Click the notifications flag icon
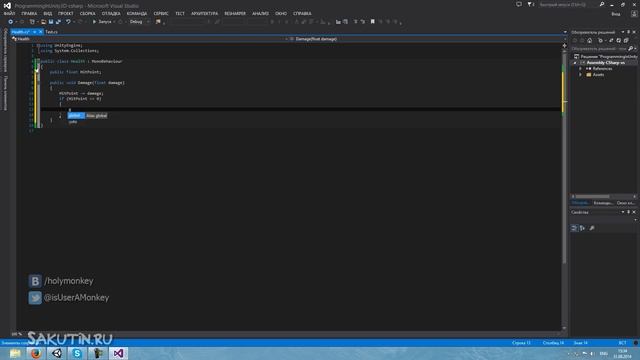This screenshot has width=640, height=360. pyautogui.click(x=530, y=4)
